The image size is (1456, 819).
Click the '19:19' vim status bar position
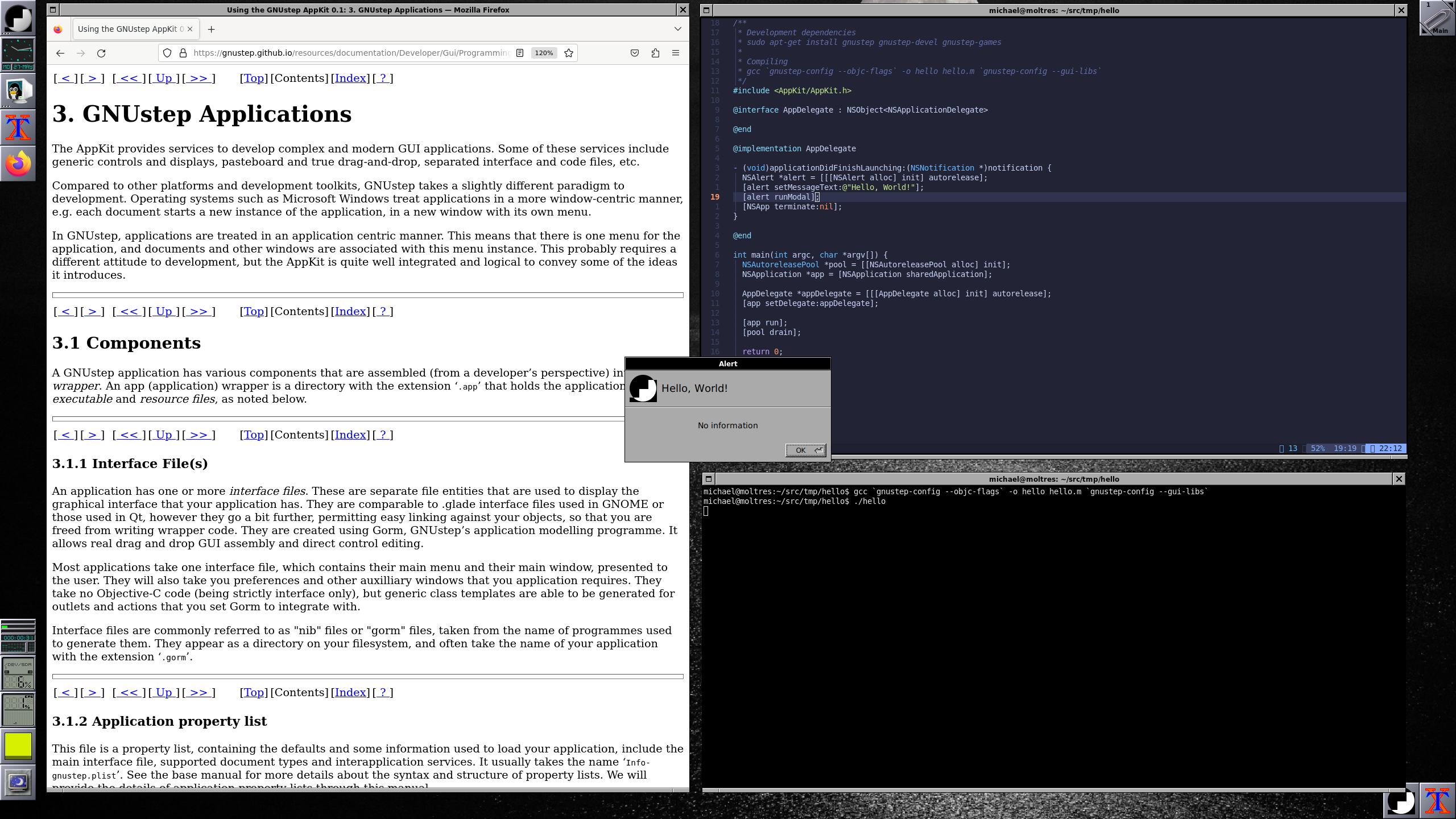tap(1345, 448)
